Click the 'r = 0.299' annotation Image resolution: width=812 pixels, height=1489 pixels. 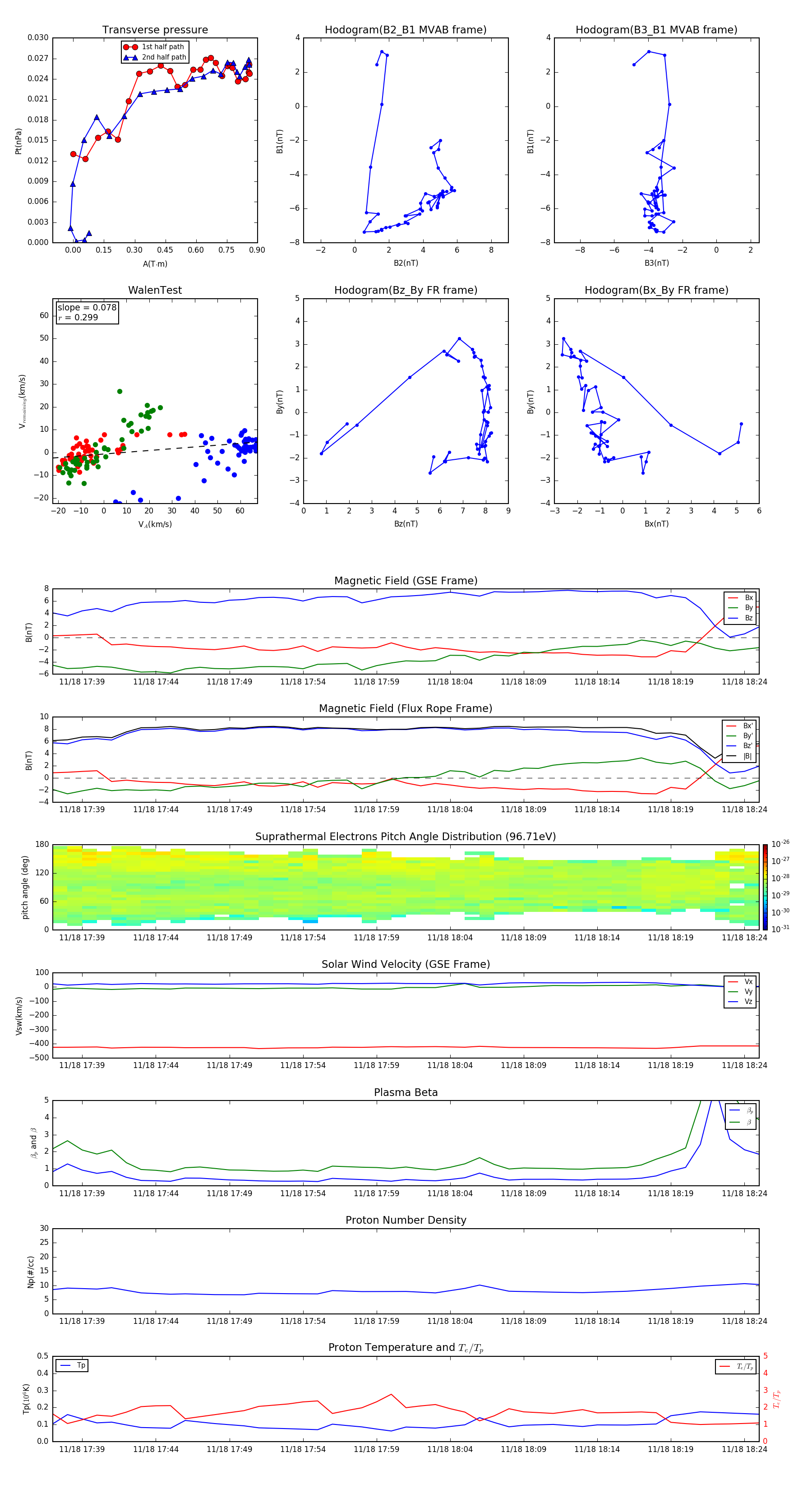78,317
